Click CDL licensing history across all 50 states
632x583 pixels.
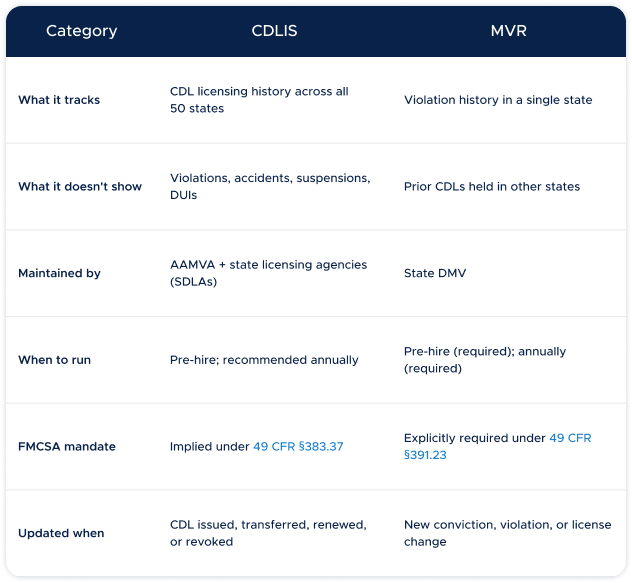(x=259, y=100)
